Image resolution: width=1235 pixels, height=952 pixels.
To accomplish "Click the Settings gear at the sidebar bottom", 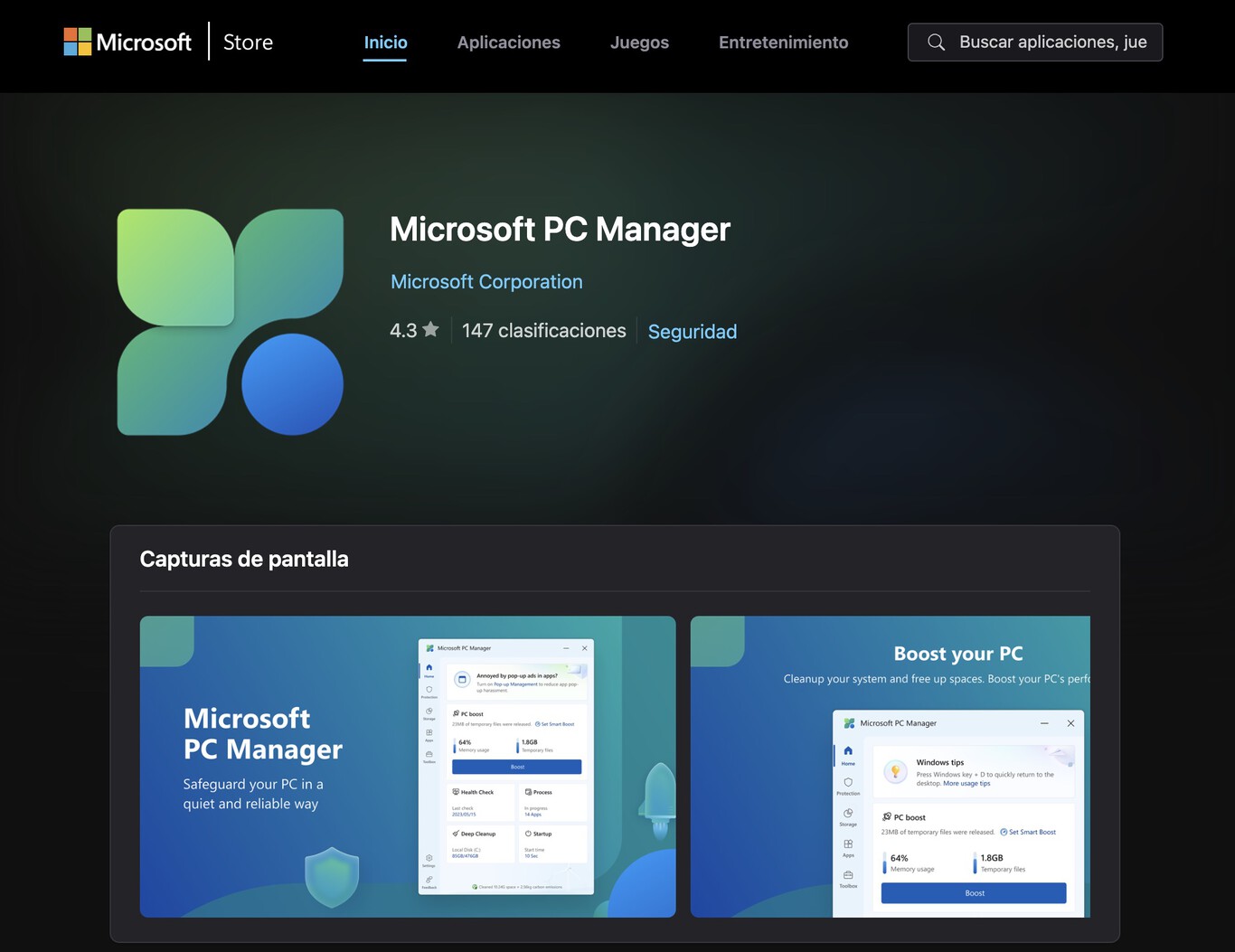I will 429,857.
